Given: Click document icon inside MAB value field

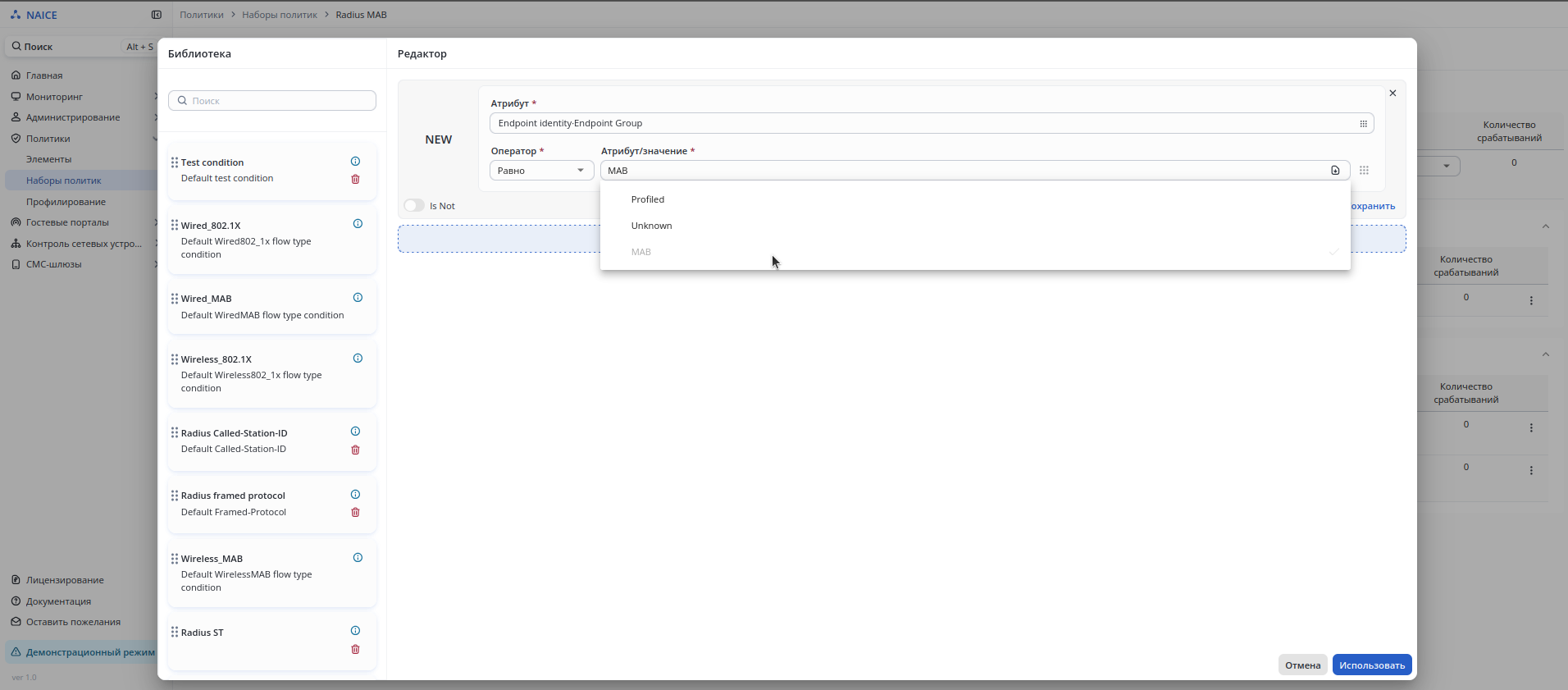Looking at the screenshot, I should tap(1335, 171).
